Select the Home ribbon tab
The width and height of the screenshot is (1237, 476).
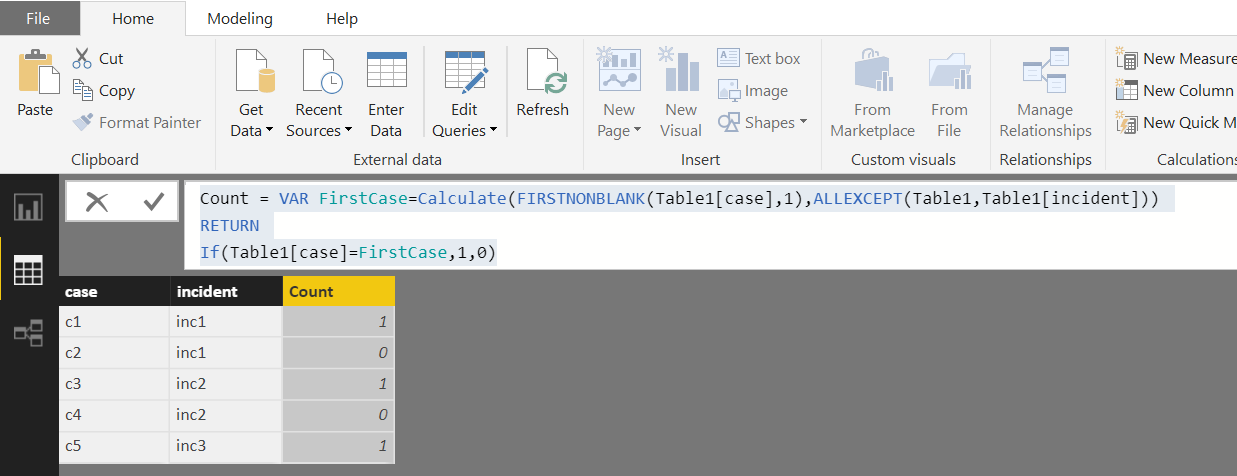click(133, 18)
